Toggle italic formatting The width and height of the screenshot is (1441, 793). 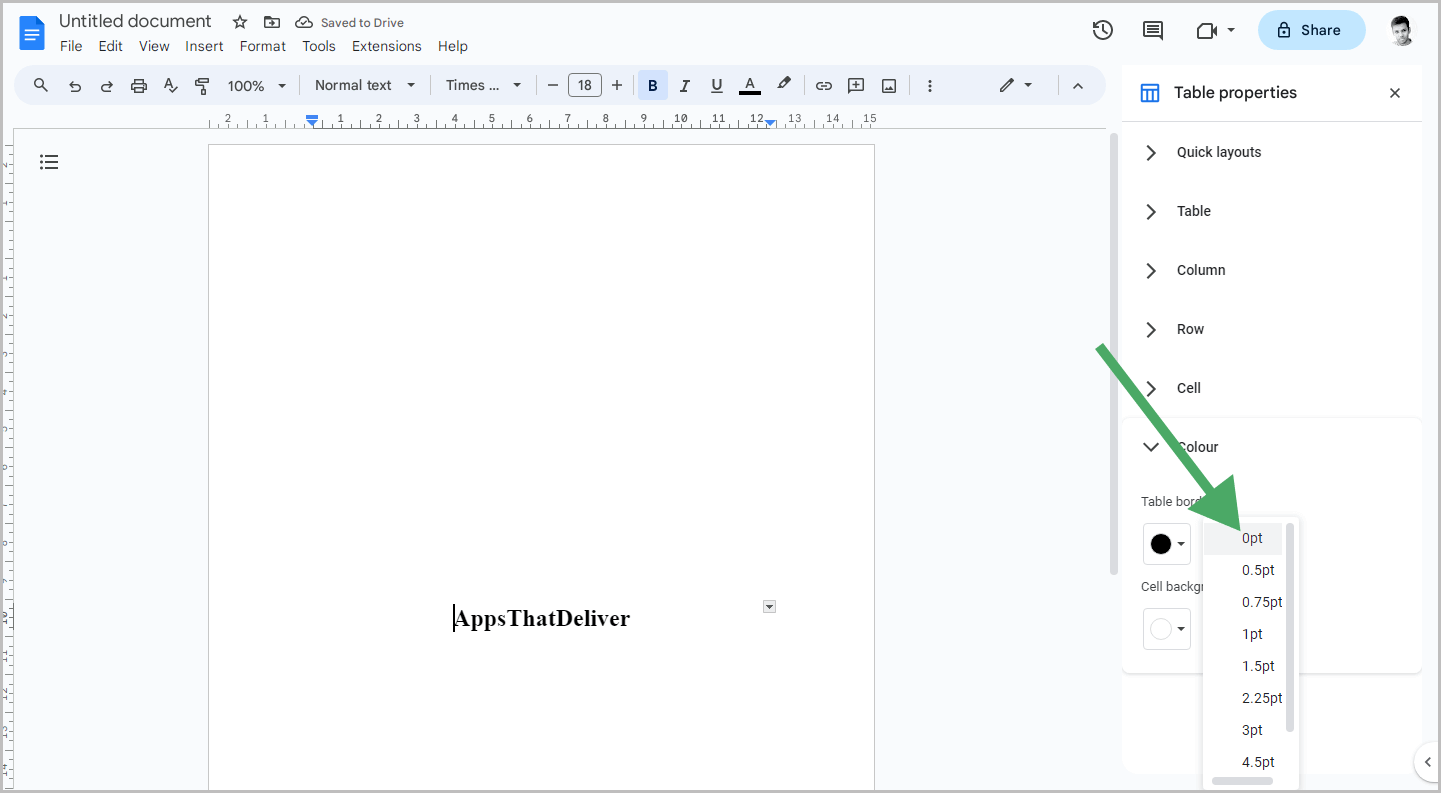(684, 85)
